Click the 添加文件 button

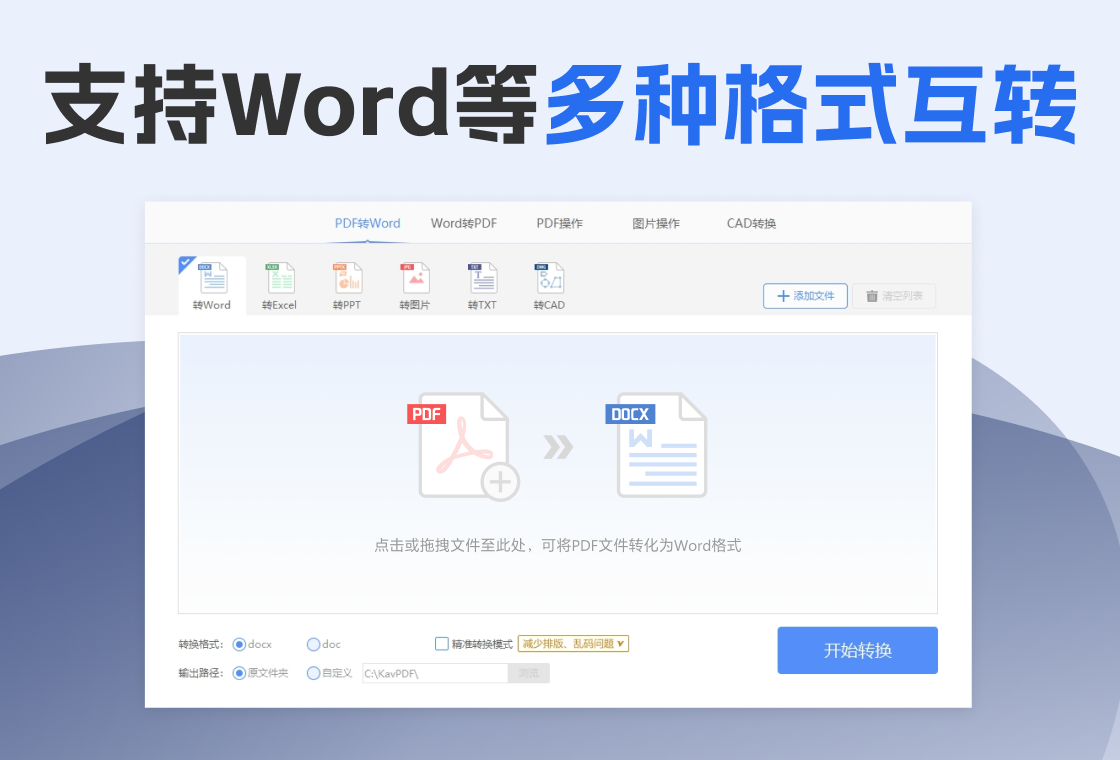[x=805, y=296]
